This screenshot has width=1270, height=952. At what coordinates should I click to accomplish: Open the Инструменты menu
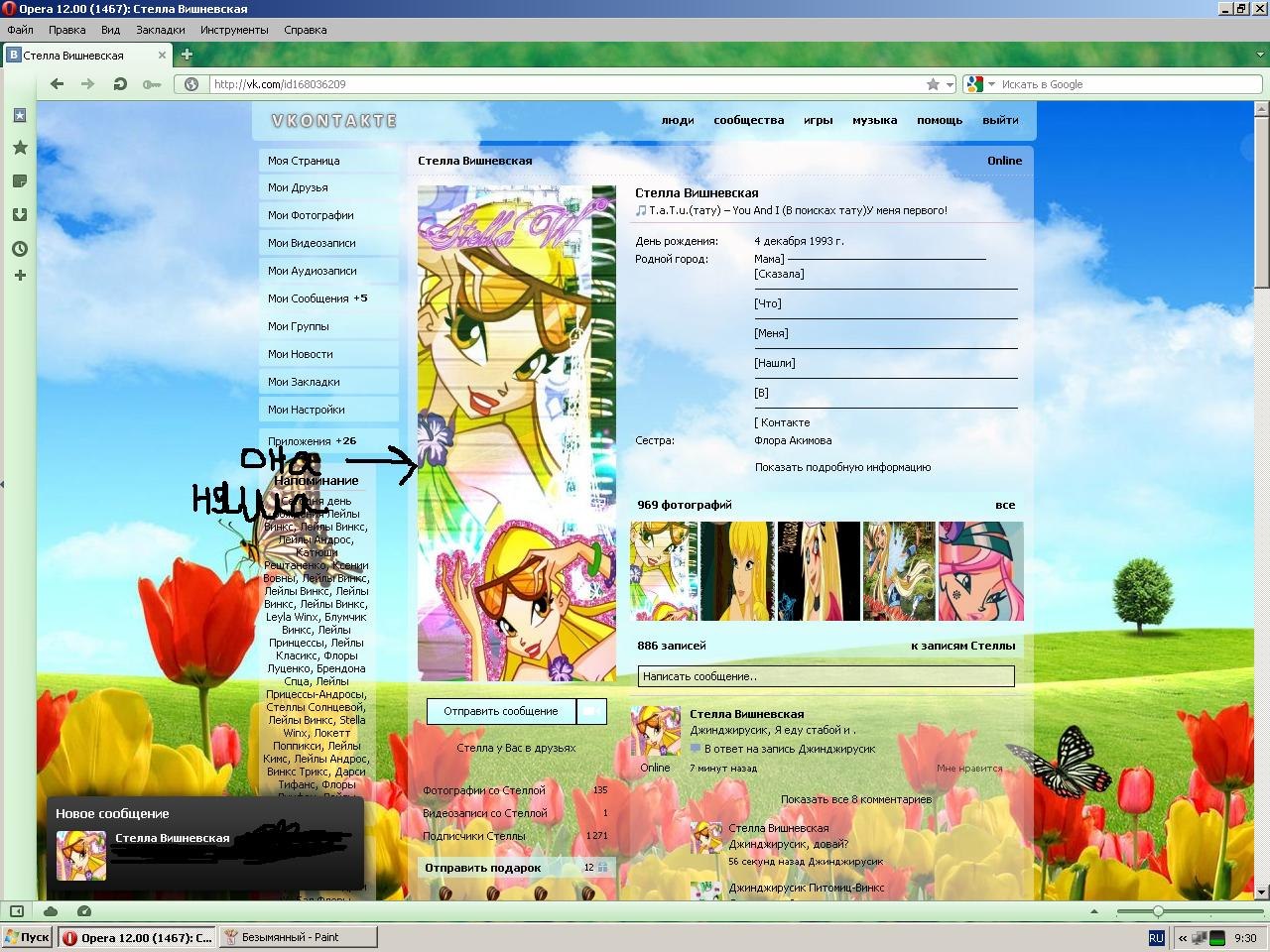pos(234,30)
